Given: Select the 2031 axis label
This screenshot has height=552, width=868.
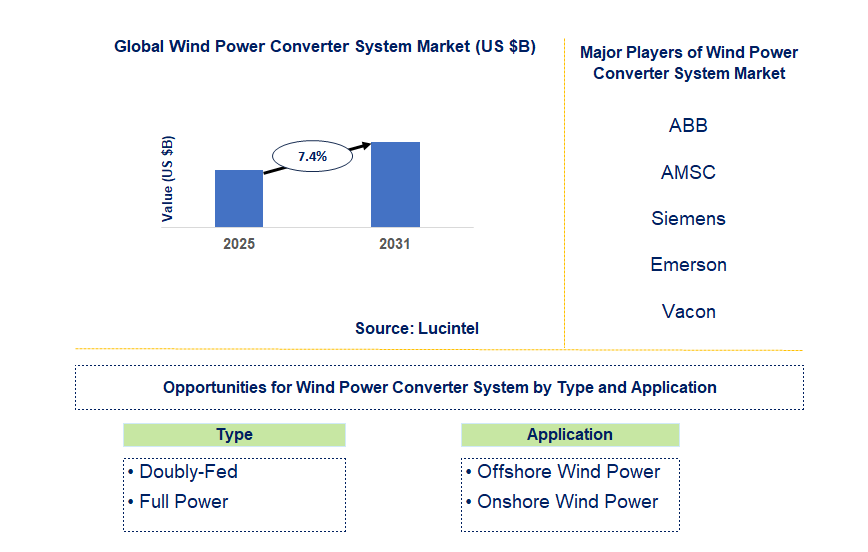Looking at the screenshot, I should pyautogui.click(x=395, y=244).
